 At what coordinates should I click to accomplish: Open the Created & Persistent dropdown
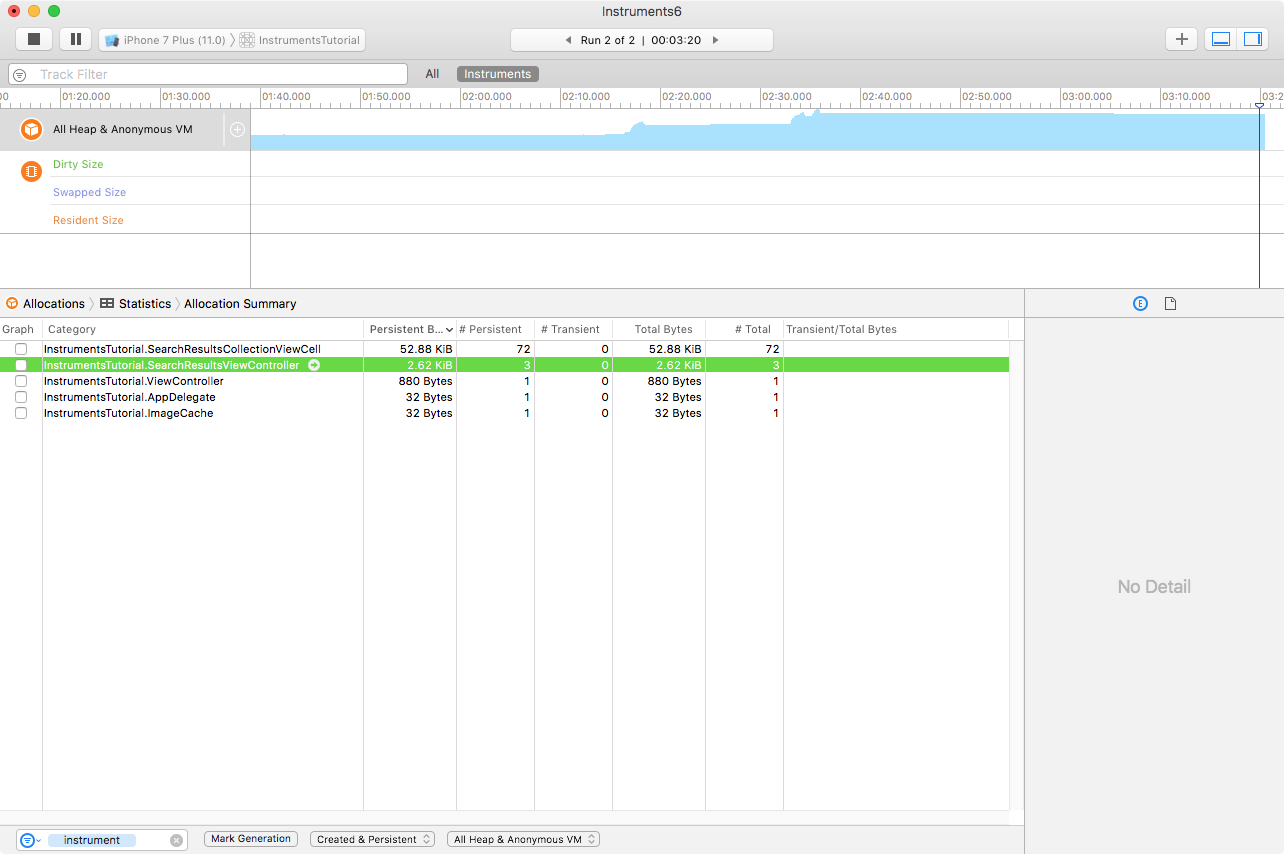point(372,839)
